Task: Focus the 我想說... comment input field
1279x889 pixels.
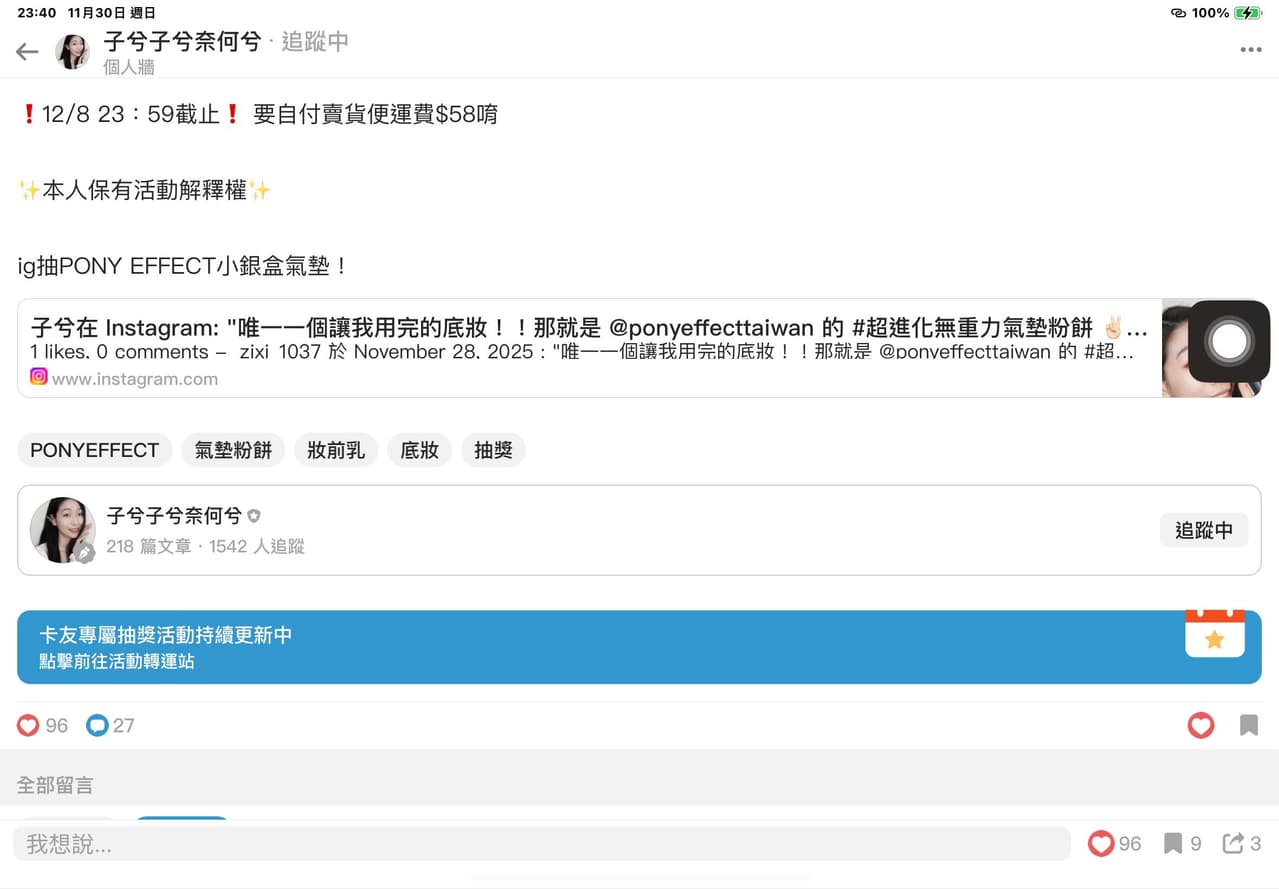Action: tap(541, 844)
